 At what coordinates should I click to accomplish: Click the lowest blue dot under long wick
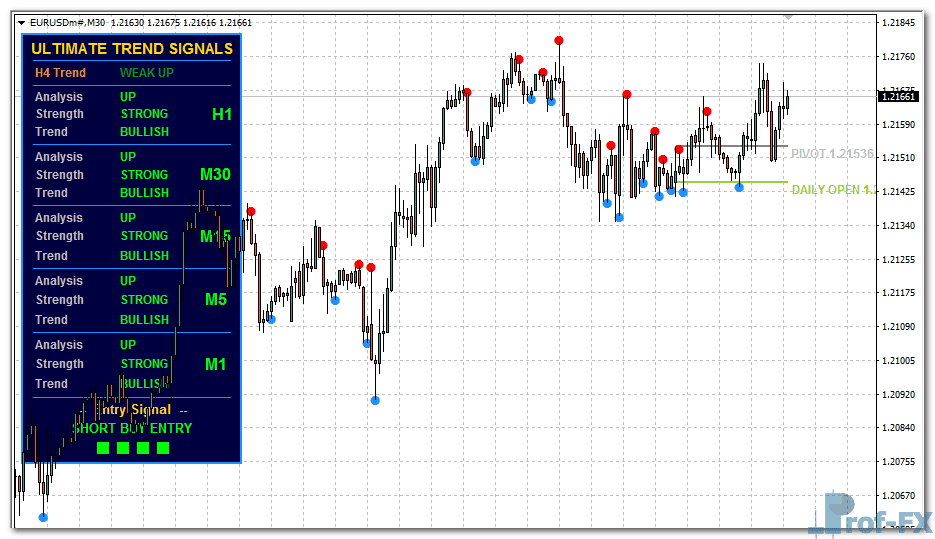[375, 400]
